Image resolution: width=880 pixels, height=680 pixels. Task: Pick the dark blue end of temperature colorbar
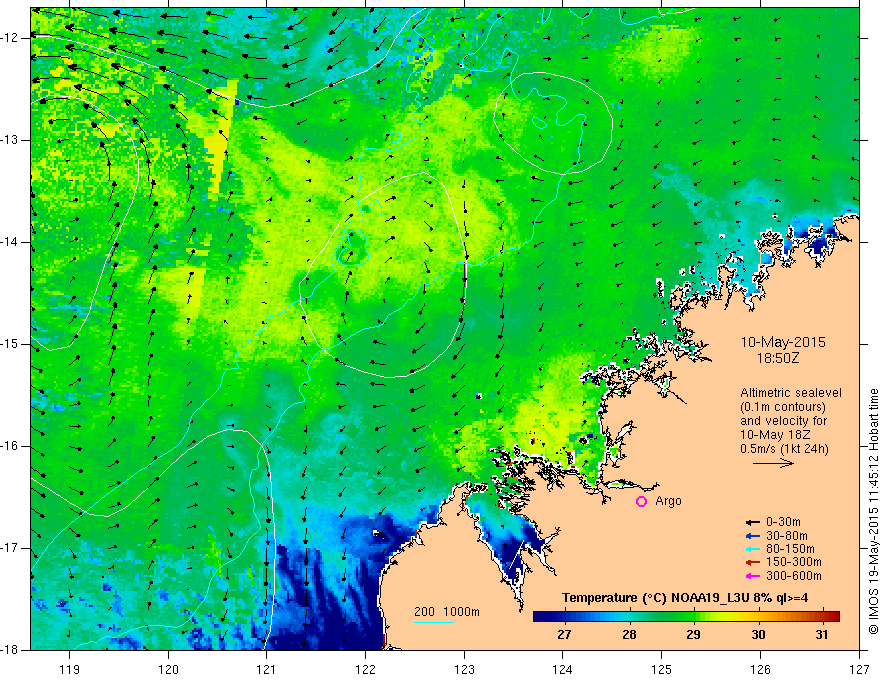tap(540, 617)
